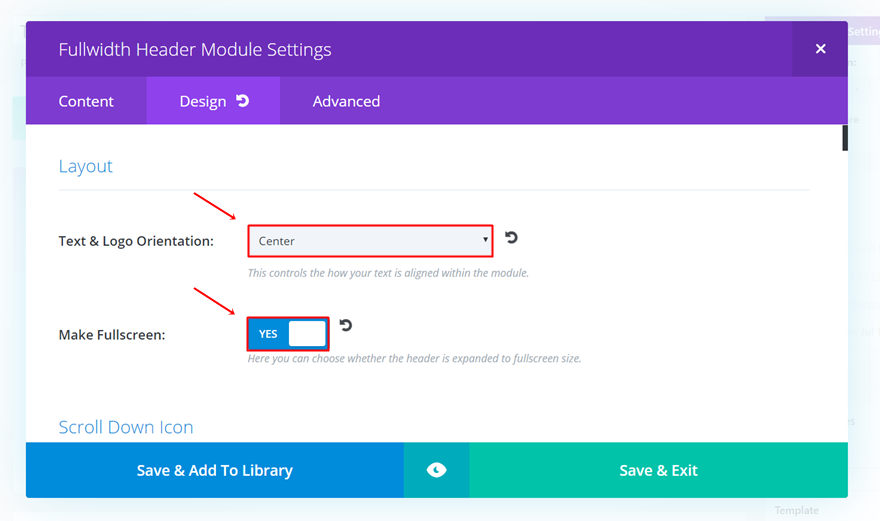Reset Design tab settings with undo icon
The width and height of the screenshot is (880, 521).
[243, 101]
